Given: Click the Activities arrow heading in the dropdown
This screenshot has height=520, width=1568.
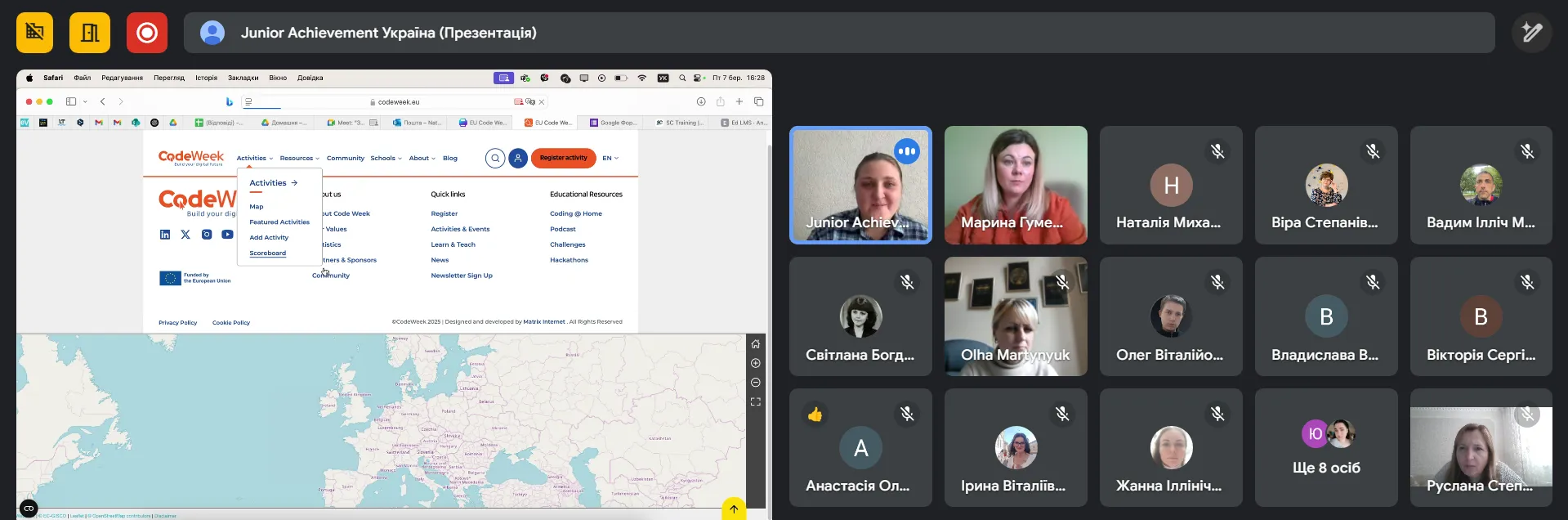Looking at the screenshot, I should click(274, 183).
